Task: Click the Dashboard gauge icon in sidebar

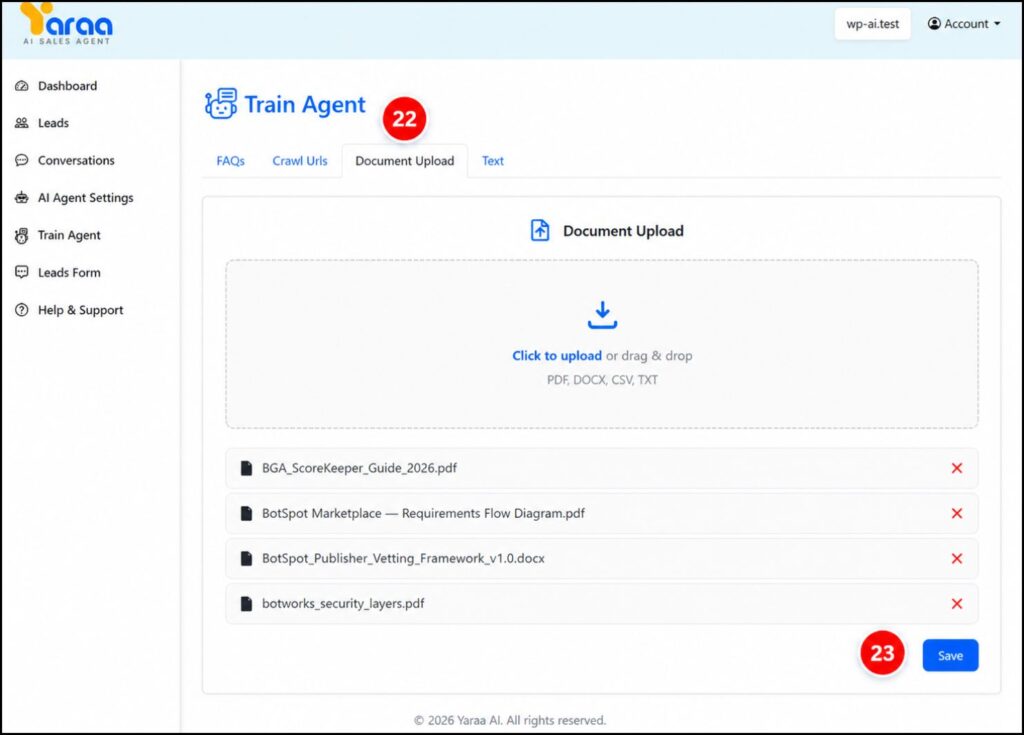Action: [x=22, y=86]
